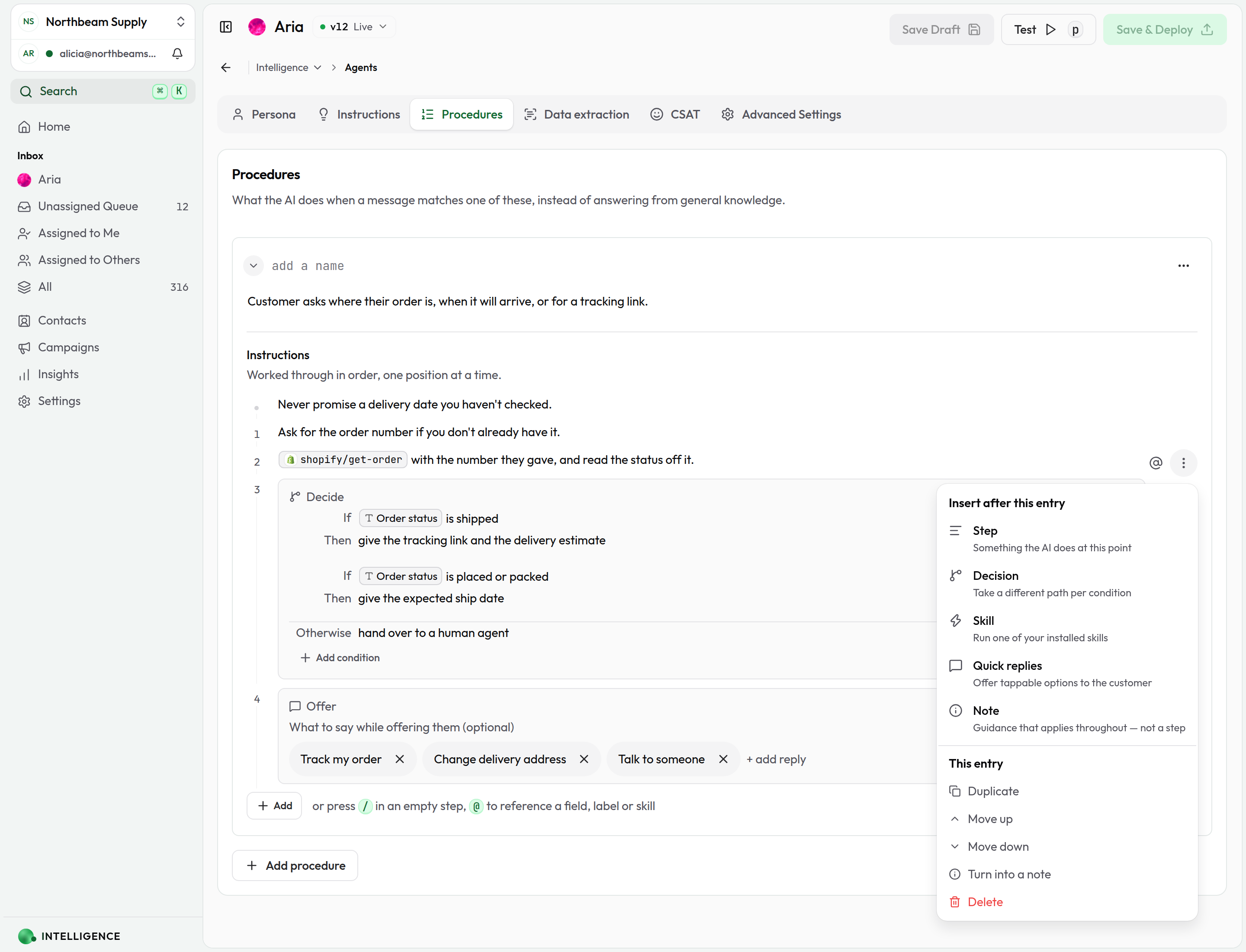Open the procedure three-dot options menu
1246x952 pixels.
pos(1183,266)
